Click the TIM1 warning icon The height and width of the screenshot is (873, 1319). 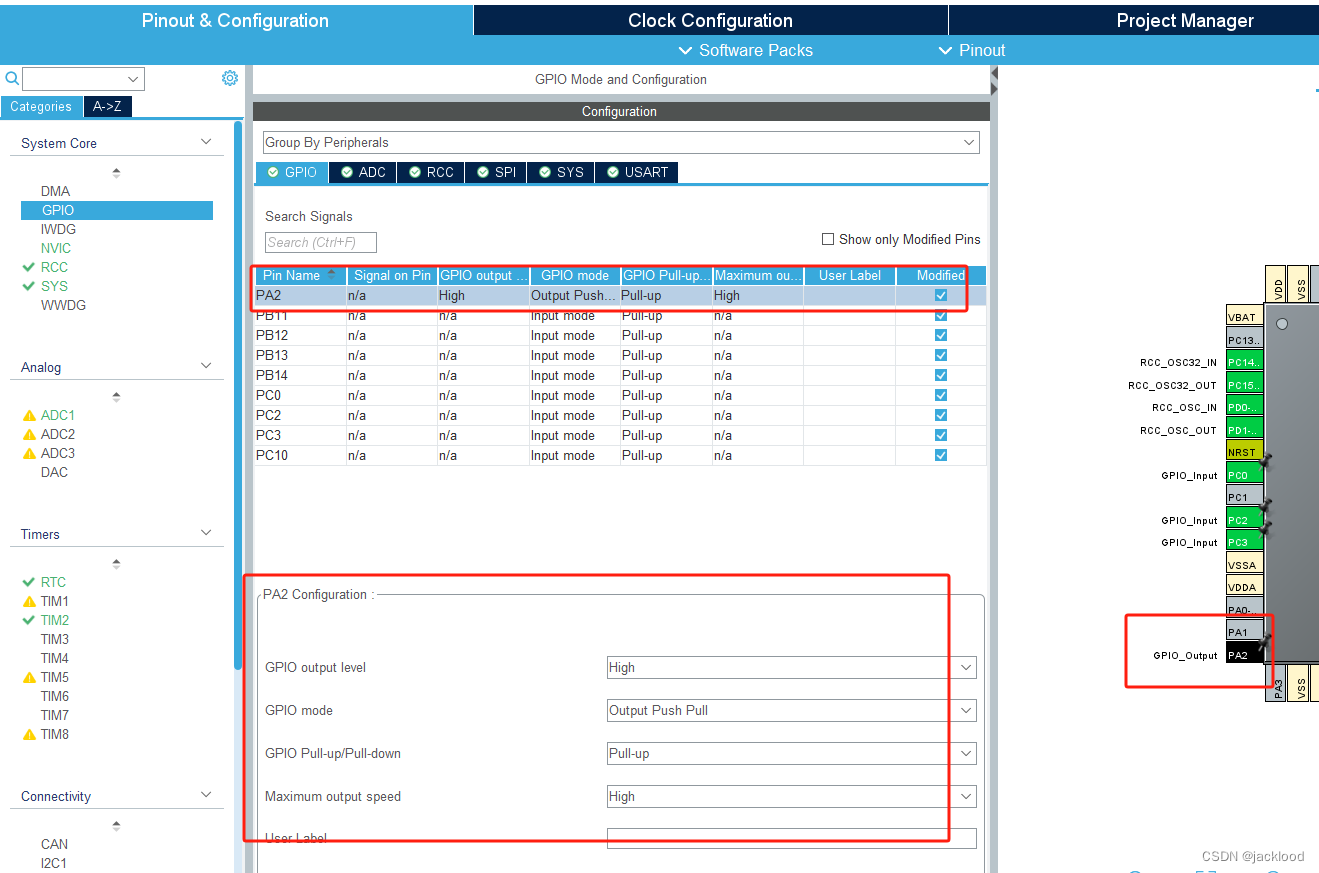click(x=29, y=601)
